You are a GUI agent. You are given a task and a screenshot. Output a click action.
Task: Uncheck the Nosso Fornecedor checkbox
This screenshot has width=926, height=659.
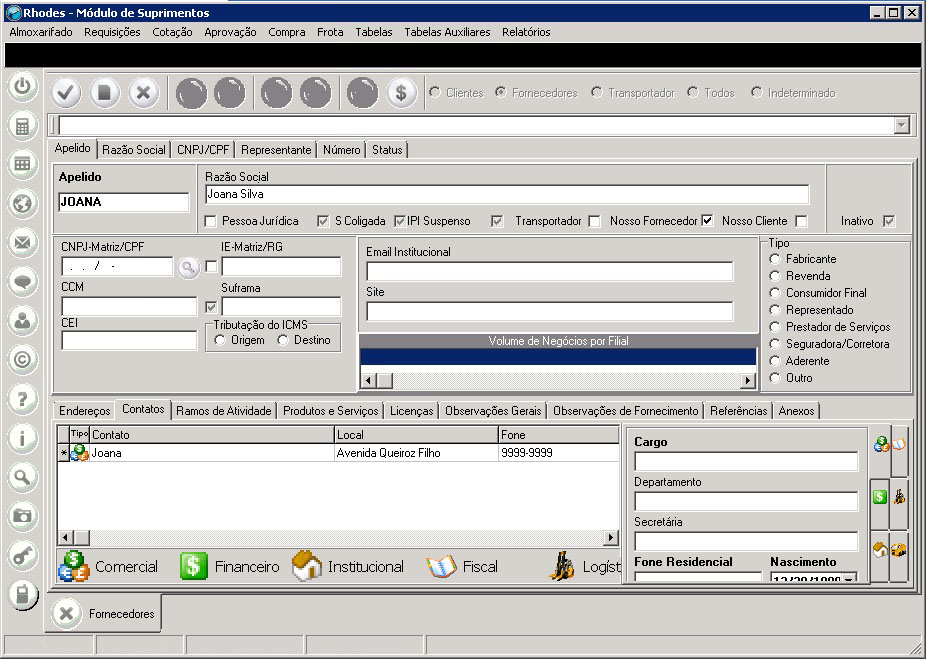707,221
